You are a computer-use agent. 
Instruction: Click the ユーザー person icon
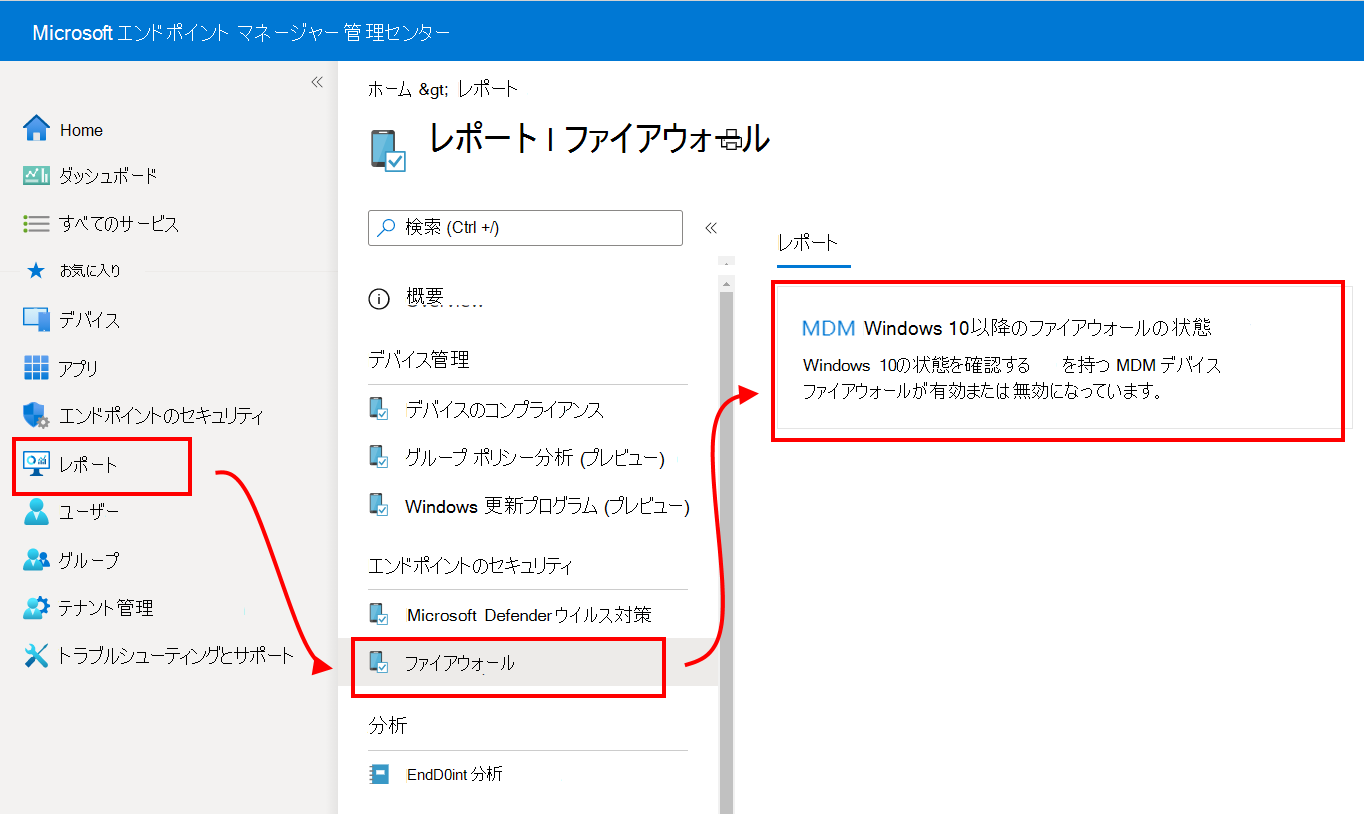pos(36,512)
